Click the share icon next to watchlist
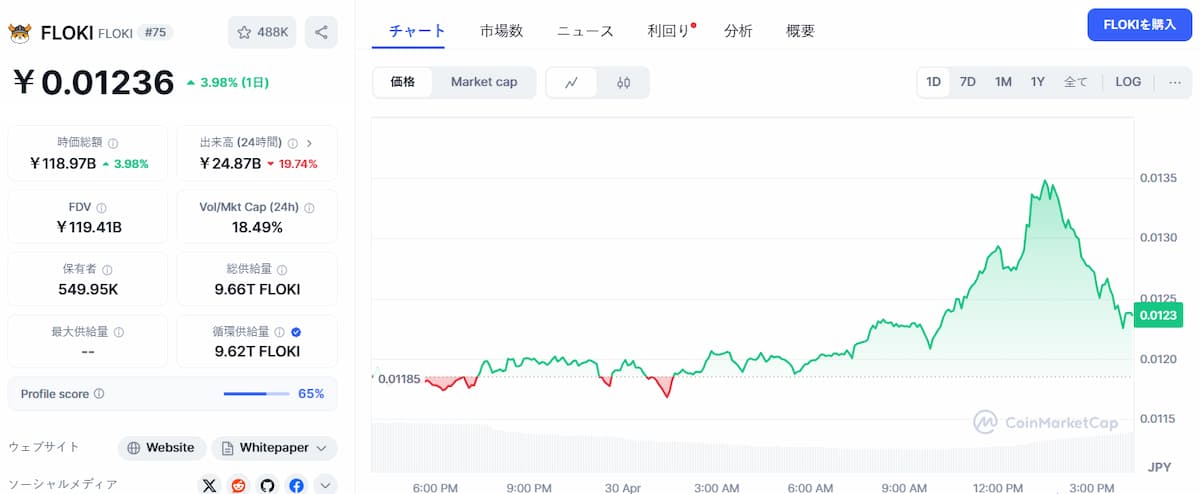Screen dimensions: 1200x494 click(x=321, y=32)
